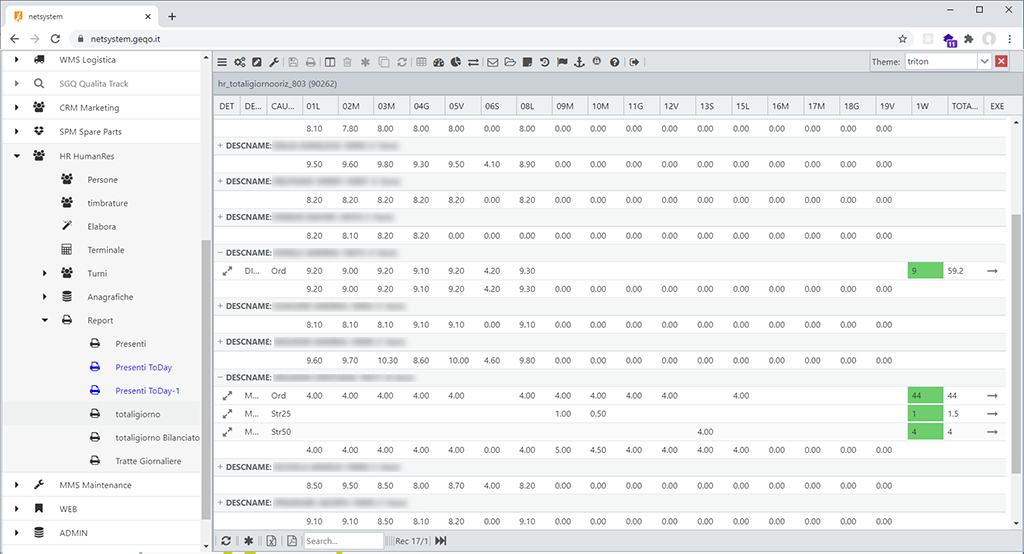This screenshot has height=554, width=1024.
Task: Click the envelope mail icon
Action: [492, 62]
